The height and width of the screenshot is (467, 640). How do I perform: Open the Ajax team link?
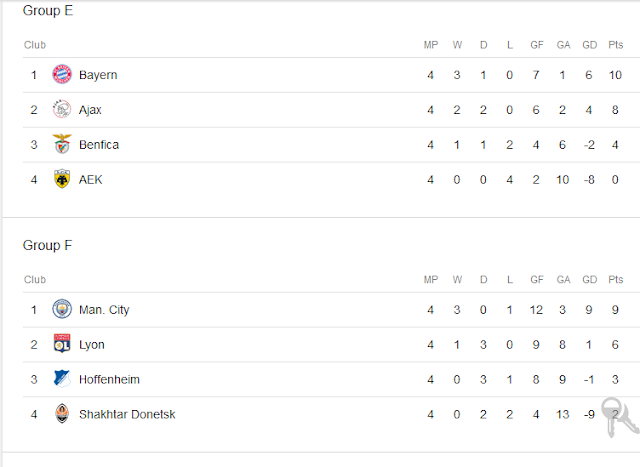click(90, 110)
